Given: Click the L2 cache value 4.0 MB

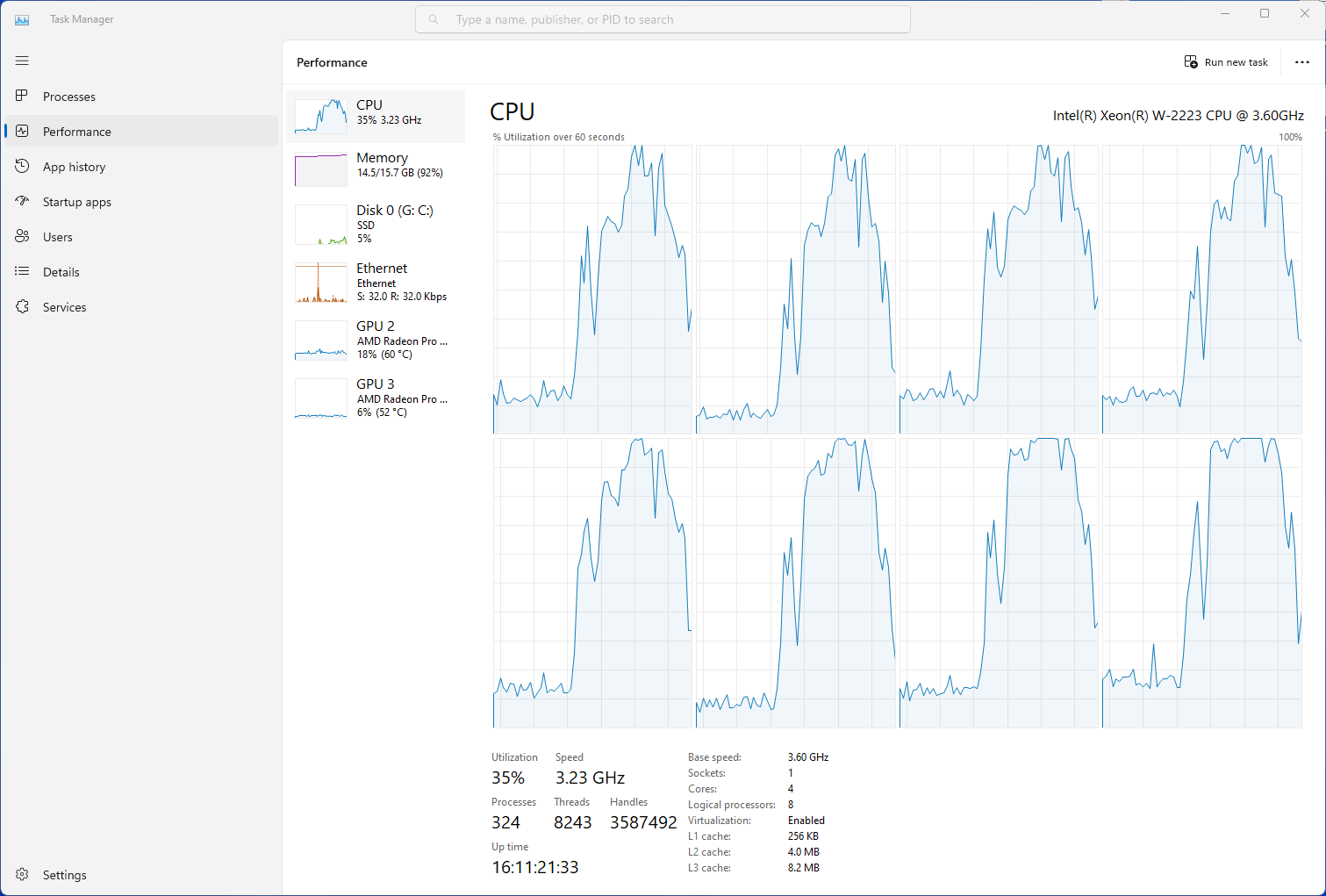Looking at the screenshot, I should [804, 852].
